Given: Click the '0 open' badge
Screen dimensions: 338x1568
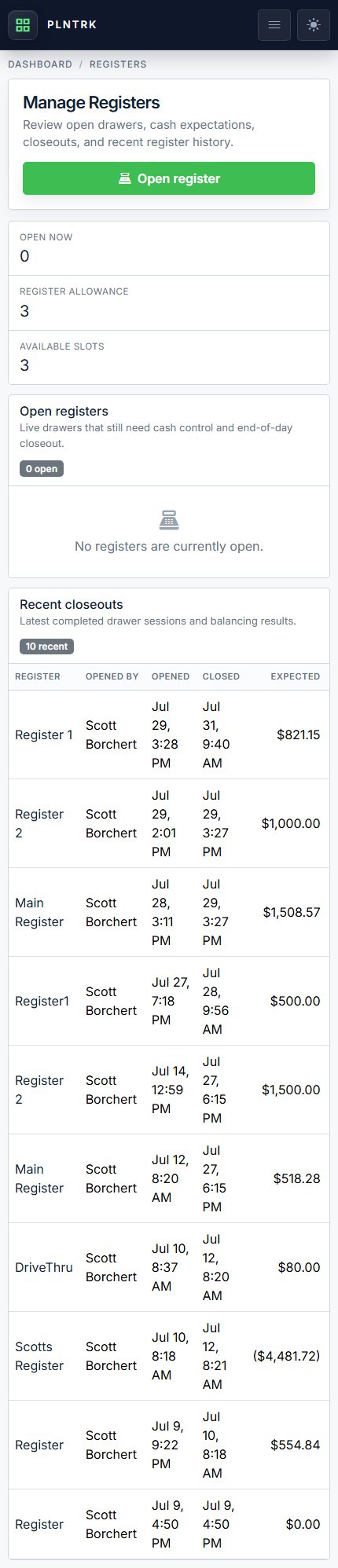Looking at the screenshot, I should point(42,469).
